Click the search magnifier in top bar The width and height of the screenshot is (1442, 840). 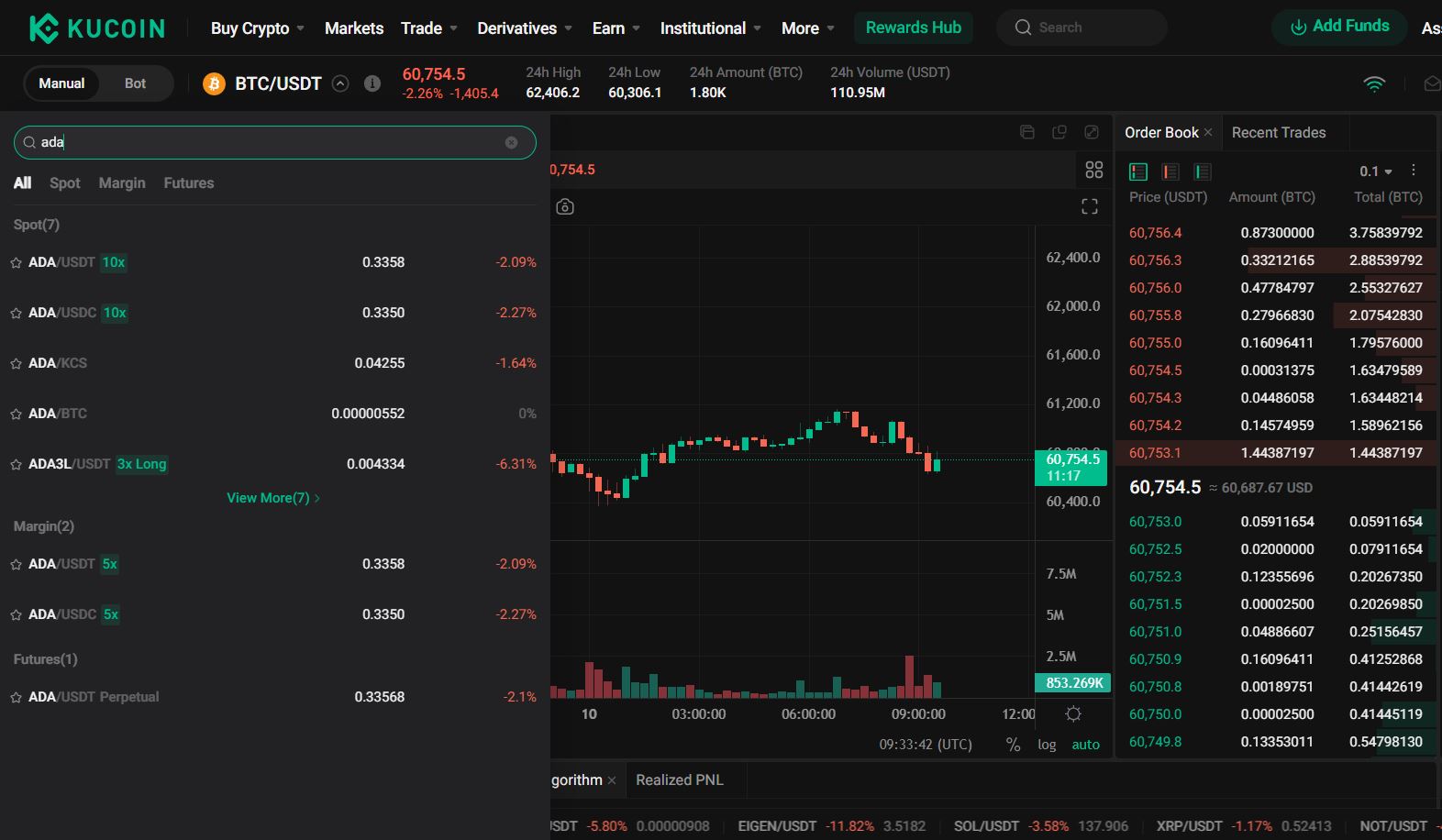1023,28
